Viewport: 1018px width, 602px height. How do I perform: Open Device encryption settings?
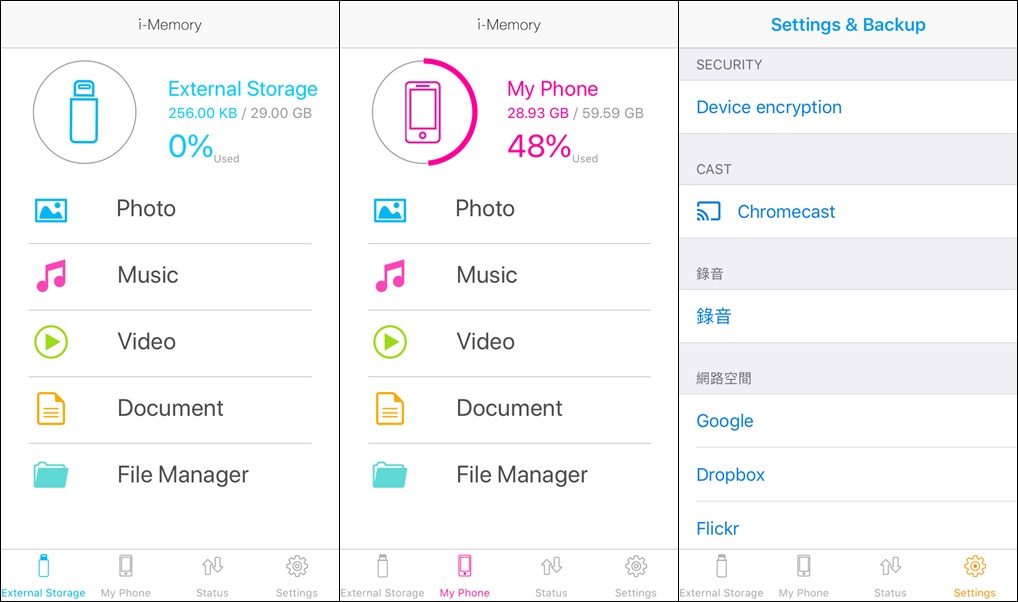coord(768,107)
